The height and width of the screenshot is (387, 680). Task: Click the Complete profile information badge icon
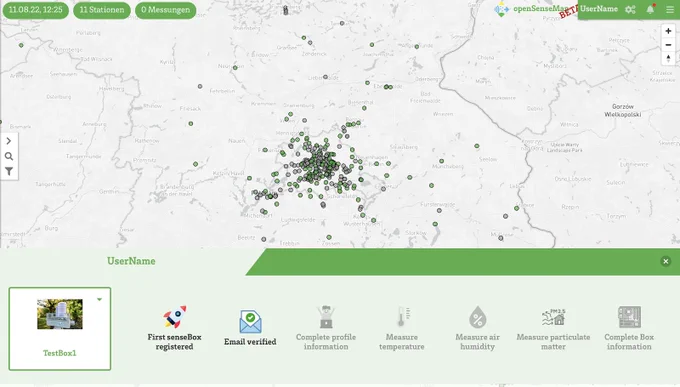click(326, 317)
